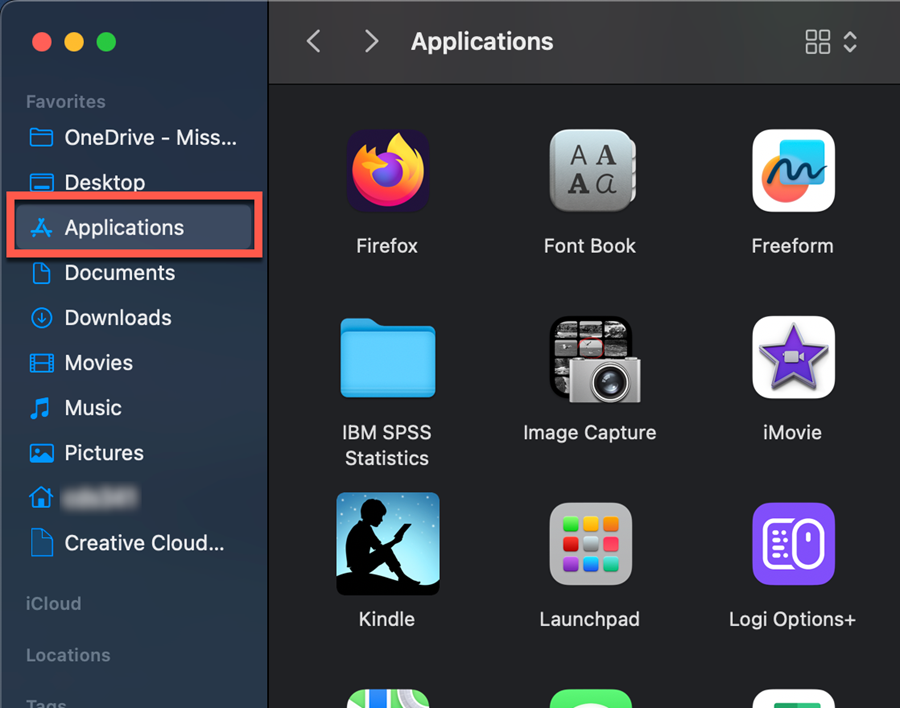Select the Logi Options+ app icon
This screenshot has height=708, width=900.
click(793, 544)
